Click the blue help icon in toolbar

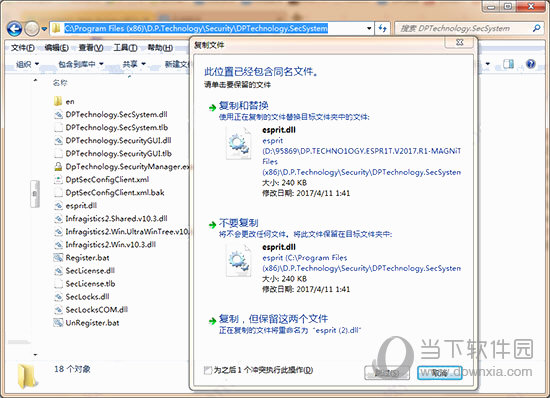(531, 64)
